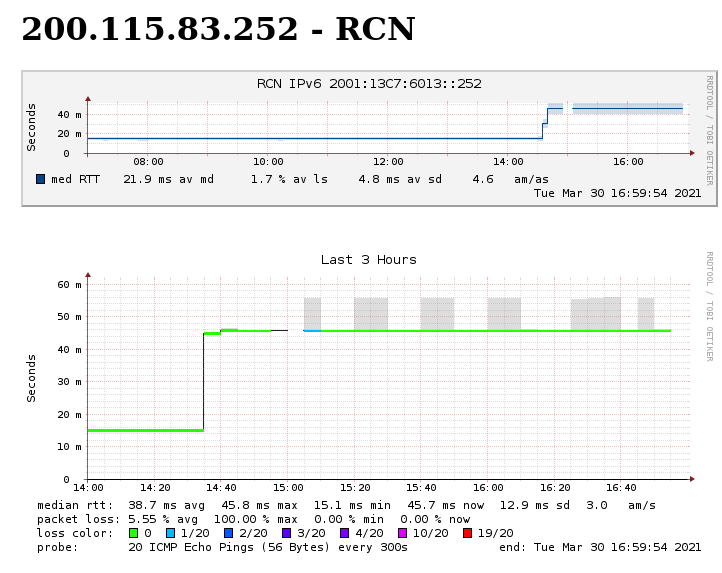Viewport: 722px width, 573px height.
Task: Click the Last 3 Hours graph title
Action: (368, 260)
